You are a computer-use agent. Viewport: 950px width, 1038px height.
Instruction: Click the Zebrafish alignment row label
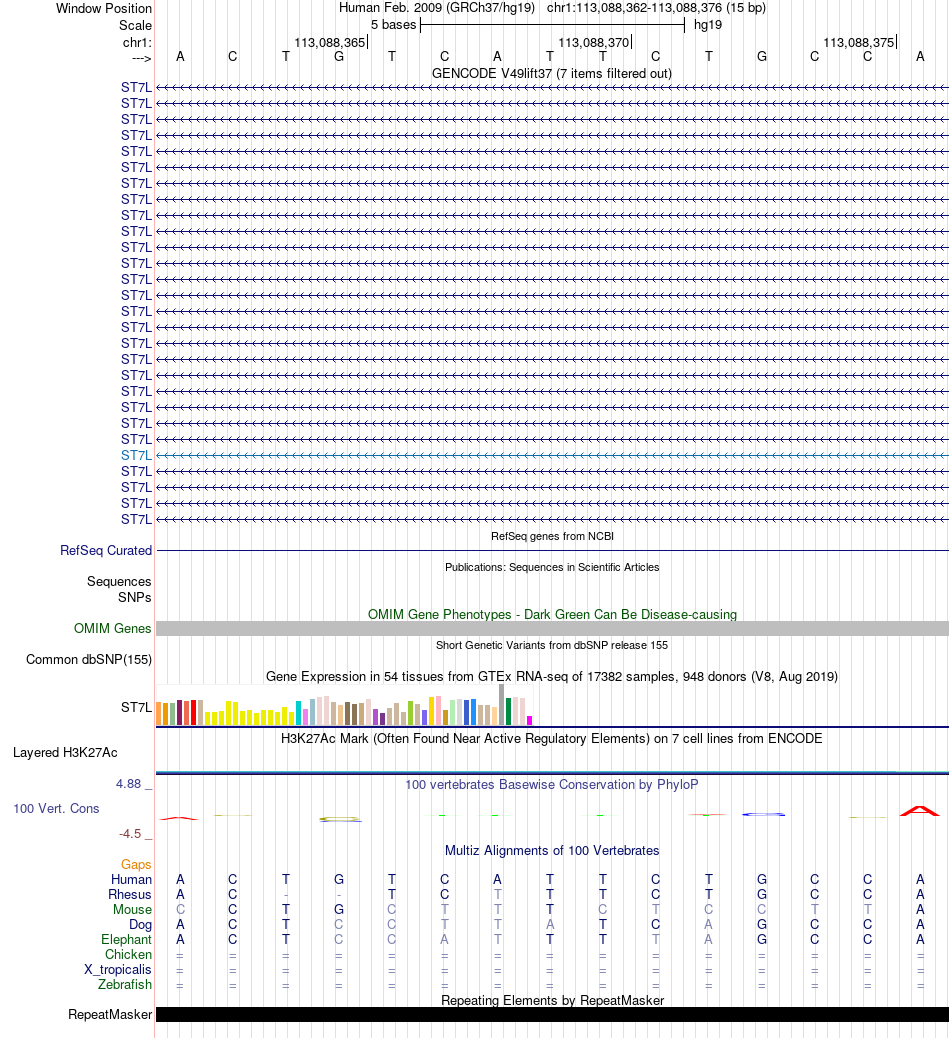click(x=125, y=984)
